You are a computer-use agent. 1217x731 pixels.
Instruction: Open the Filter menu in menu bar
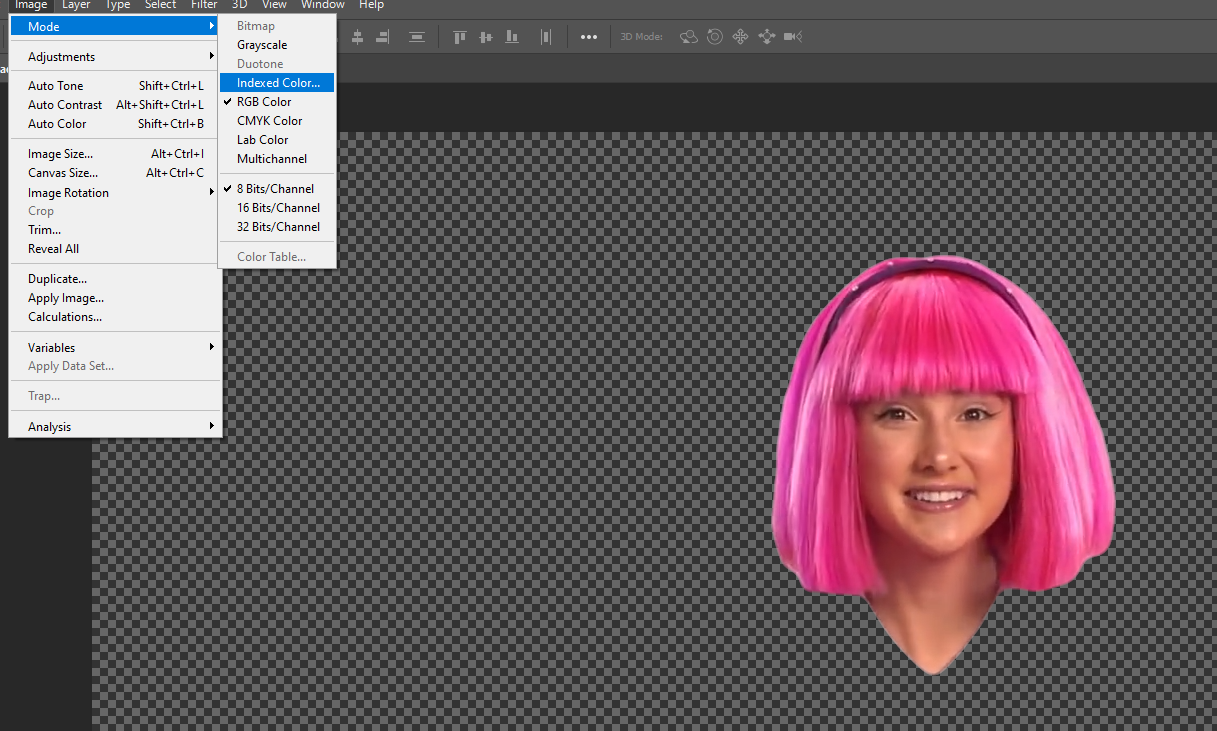pyautogui.click(x=204, y=5)
